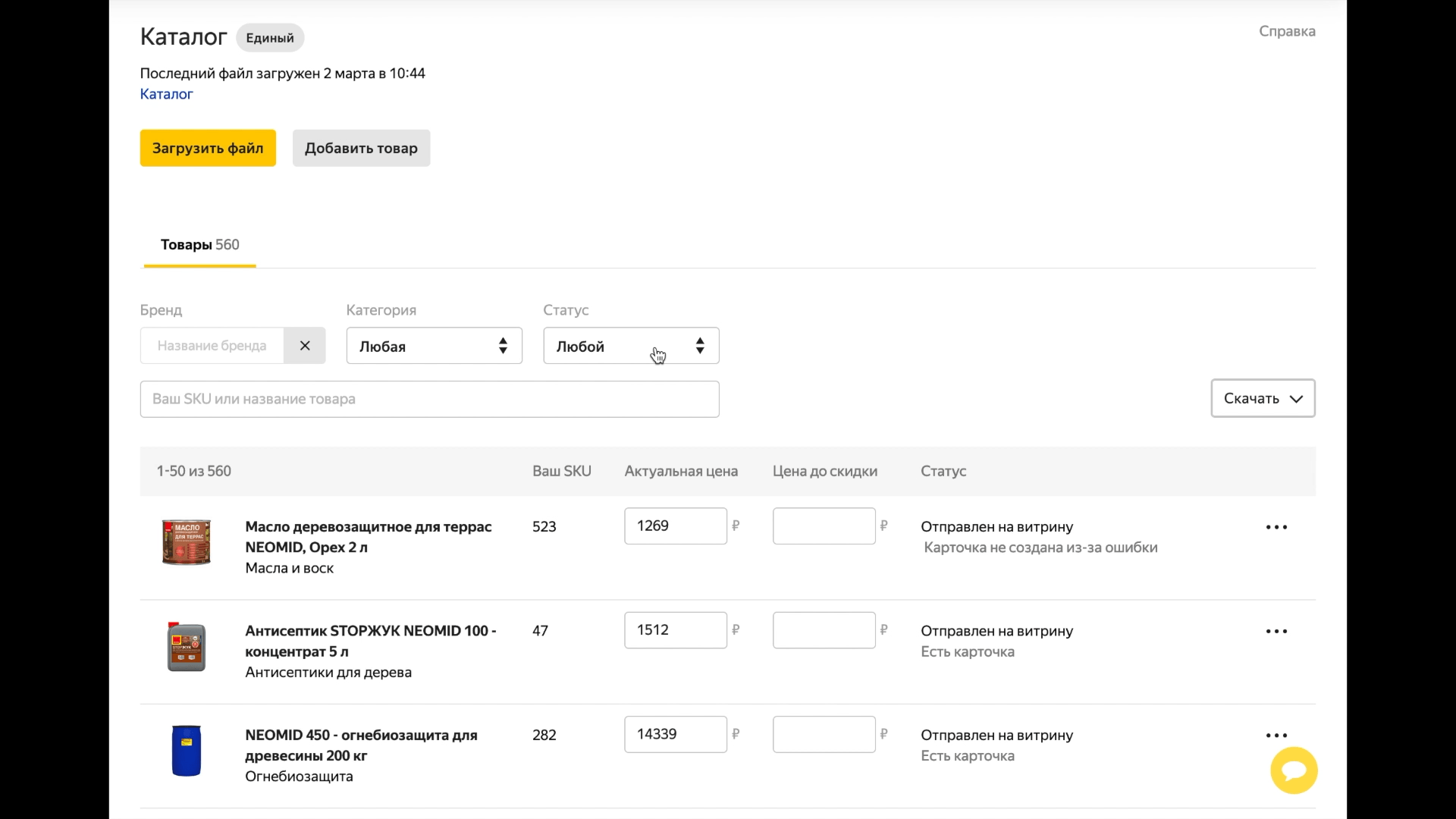Select the Товары 560 tab
This screenshot has width=1456, height=819.
(199, 245)
